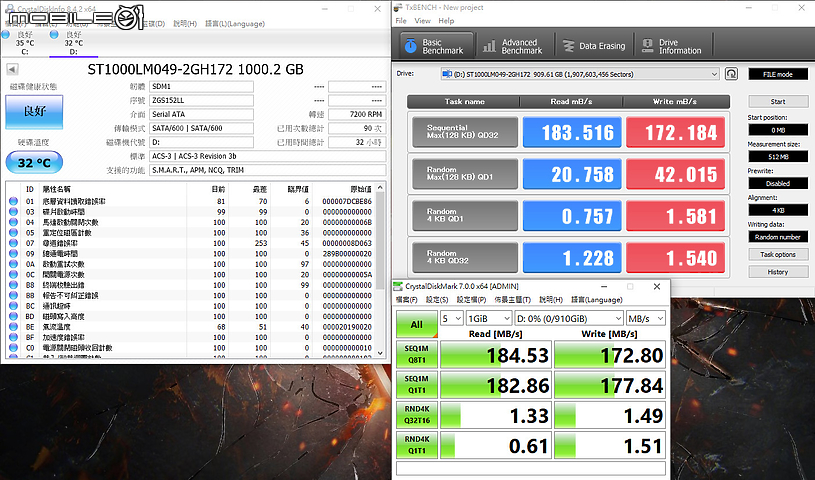Click the Basic Benchmark stopwatch icon
The height and width of the screenshot is (480, 815).
pos(411,46)
